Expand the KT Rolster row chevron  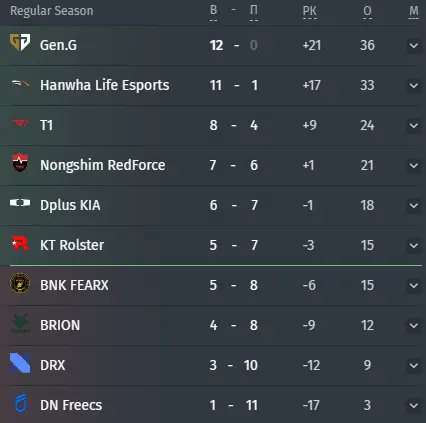point(414,245)
